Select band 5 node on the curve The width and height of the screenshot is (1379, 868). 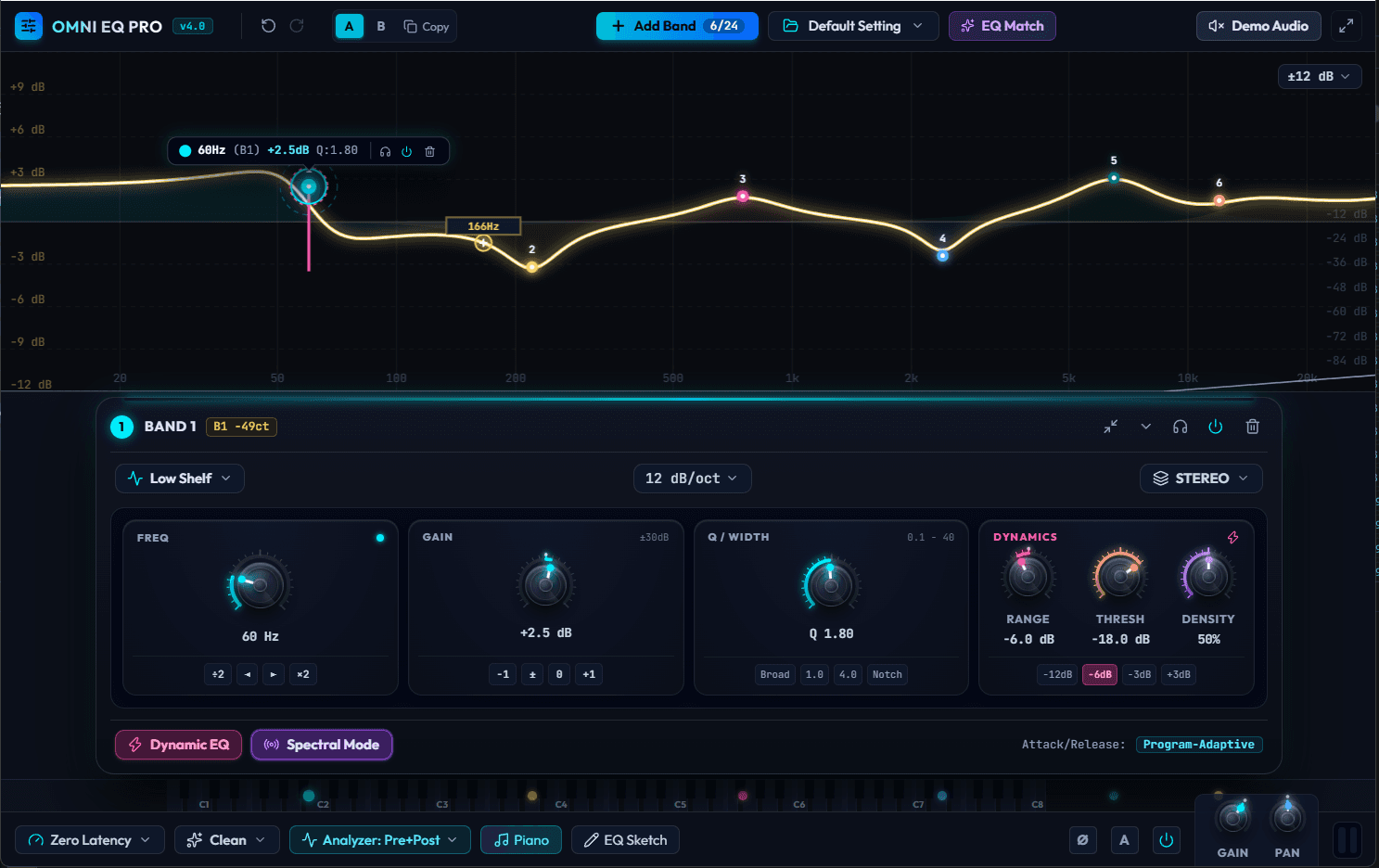(x=1114, y=178)
